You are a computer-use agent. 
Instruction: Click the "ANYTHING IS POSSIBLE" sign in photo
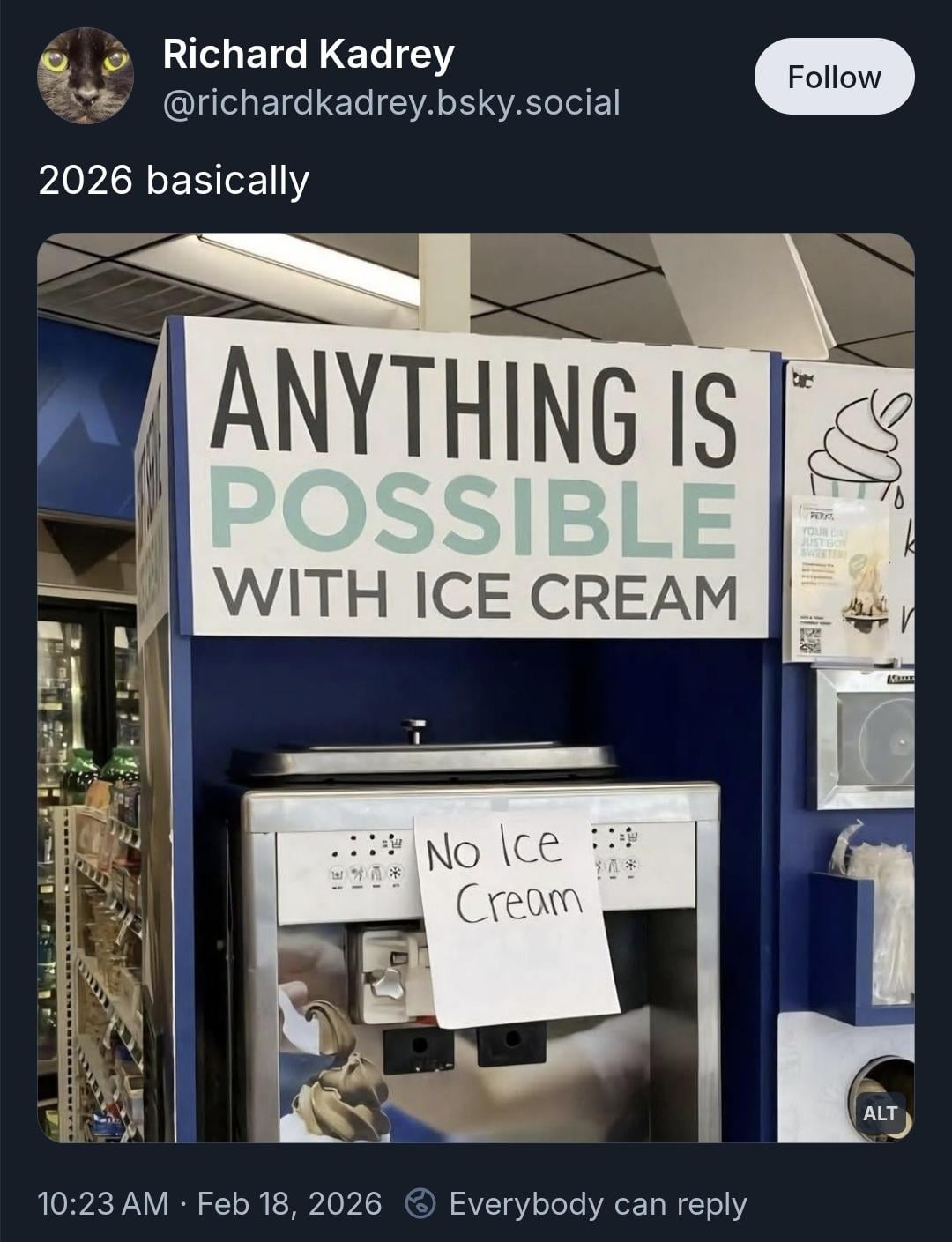[x=474, y=476]
